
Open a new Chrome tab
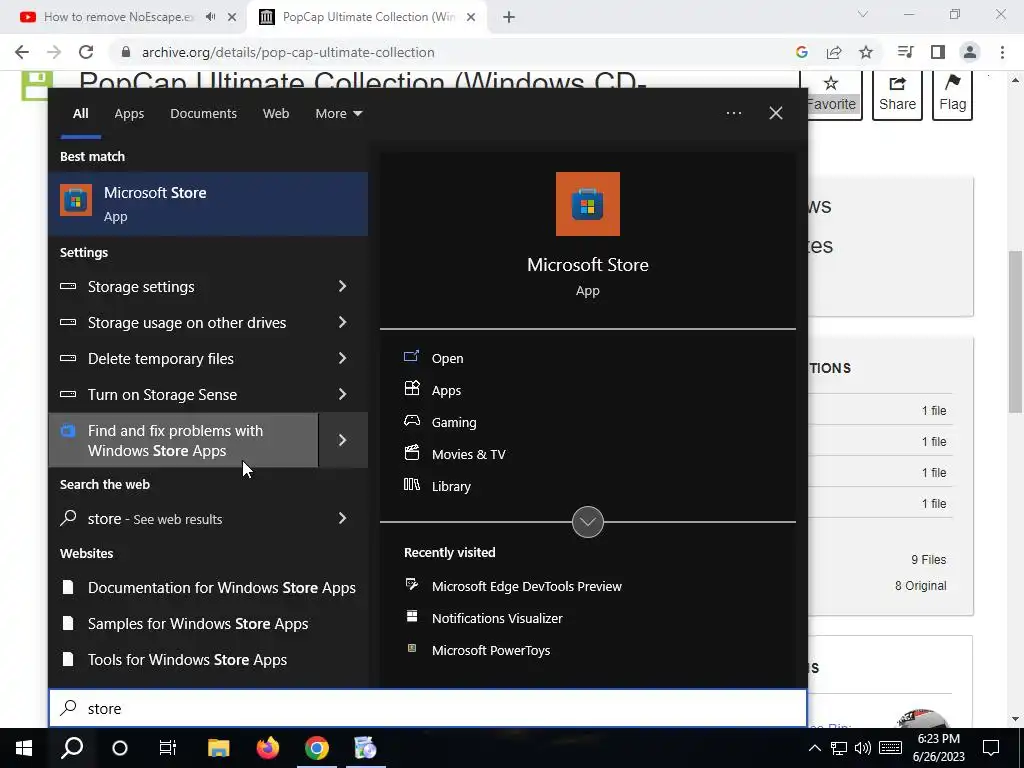click(x=509, y=17)
